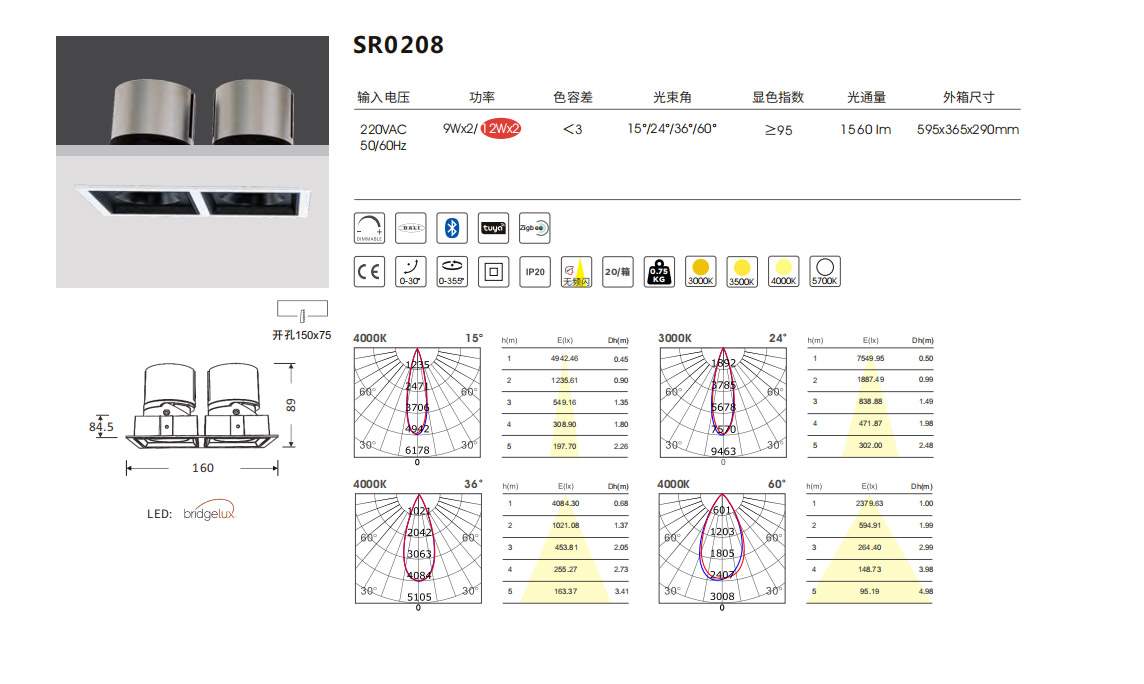1144x684 pixels.
Task: Click the 4000K 36° polar light distribution chart
Action: [x=418, y=548]
